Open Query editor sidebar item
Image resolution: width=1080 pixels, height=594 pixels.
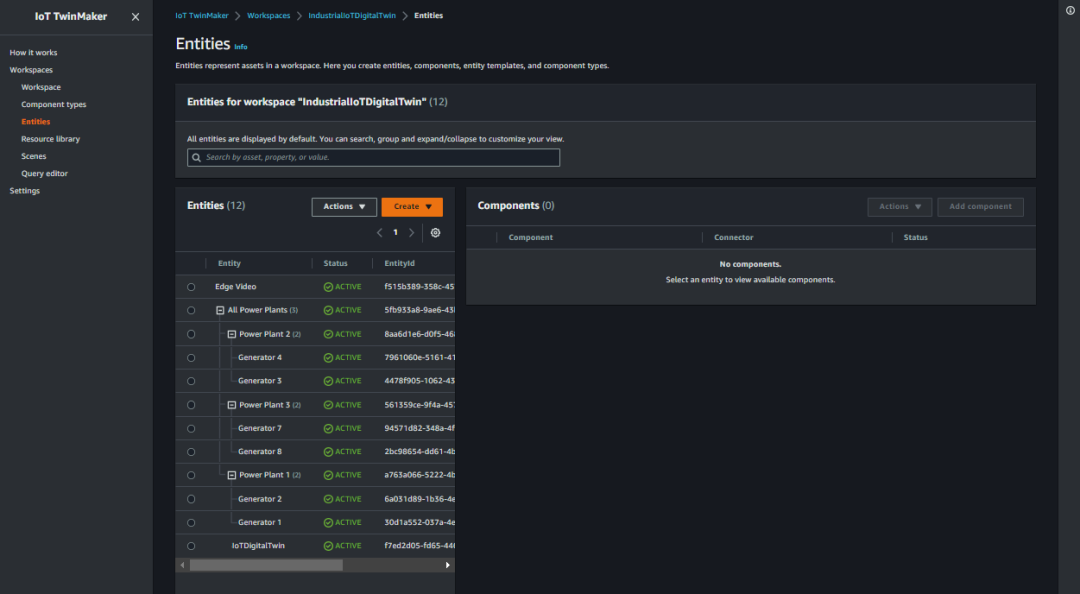45,173
